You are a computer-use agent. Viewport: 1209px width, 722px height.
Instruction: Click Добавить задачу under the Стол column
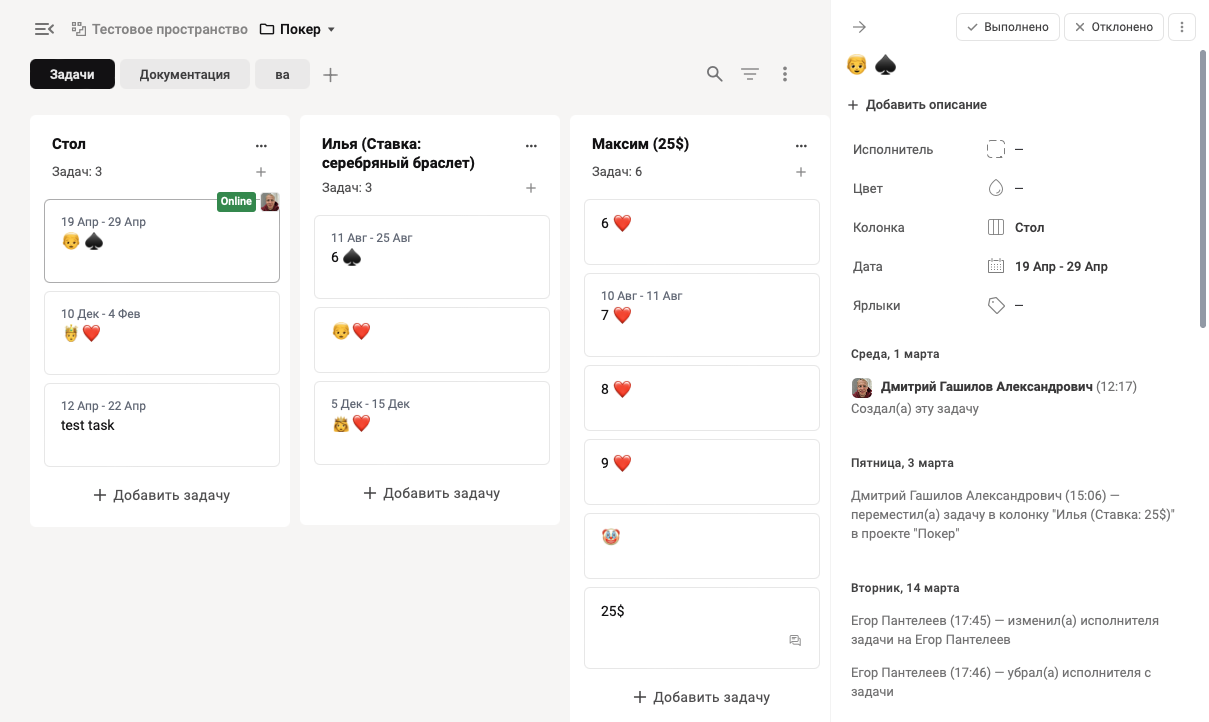pos(161,495)
